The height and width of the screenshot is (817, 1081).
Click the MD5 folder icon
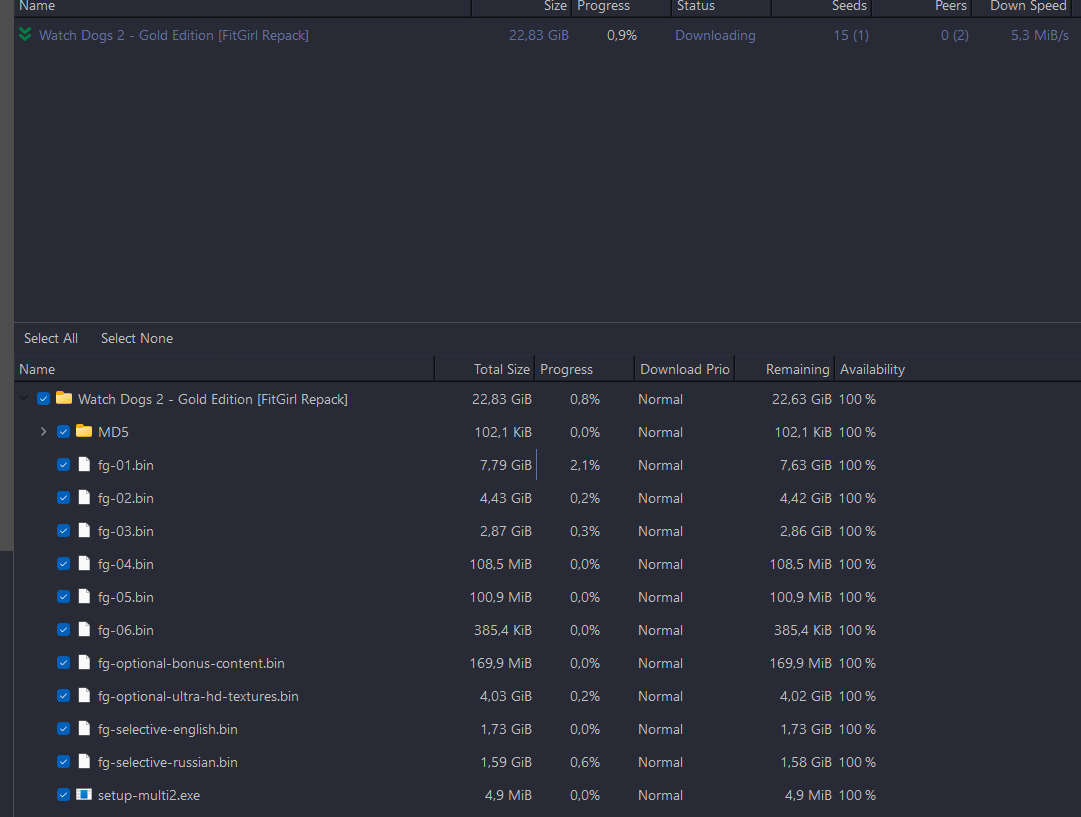click(x=84, y=431)
